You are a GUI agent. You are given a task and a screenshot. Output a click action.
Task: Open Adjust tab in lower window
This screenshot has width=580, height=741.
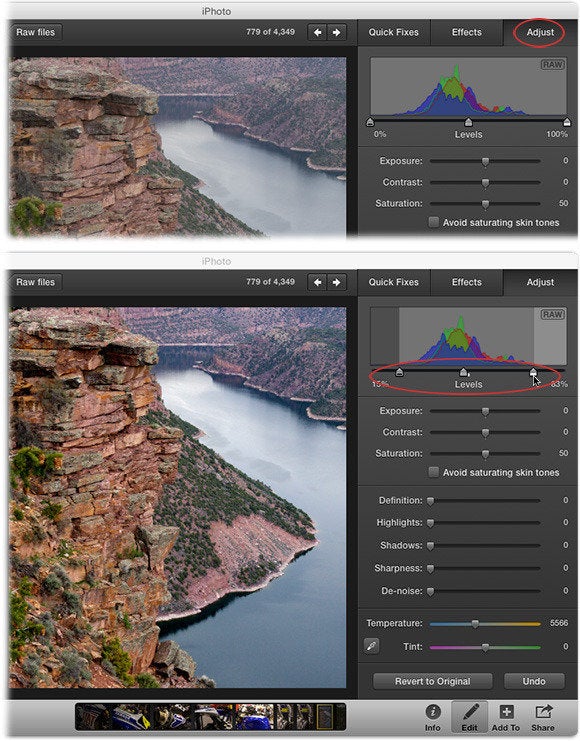pyautogui.click(x=540, y=282)
